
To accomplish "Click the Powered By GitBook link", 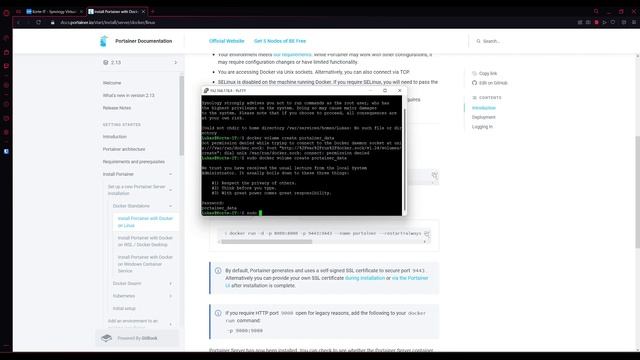I will coord(137,338).
